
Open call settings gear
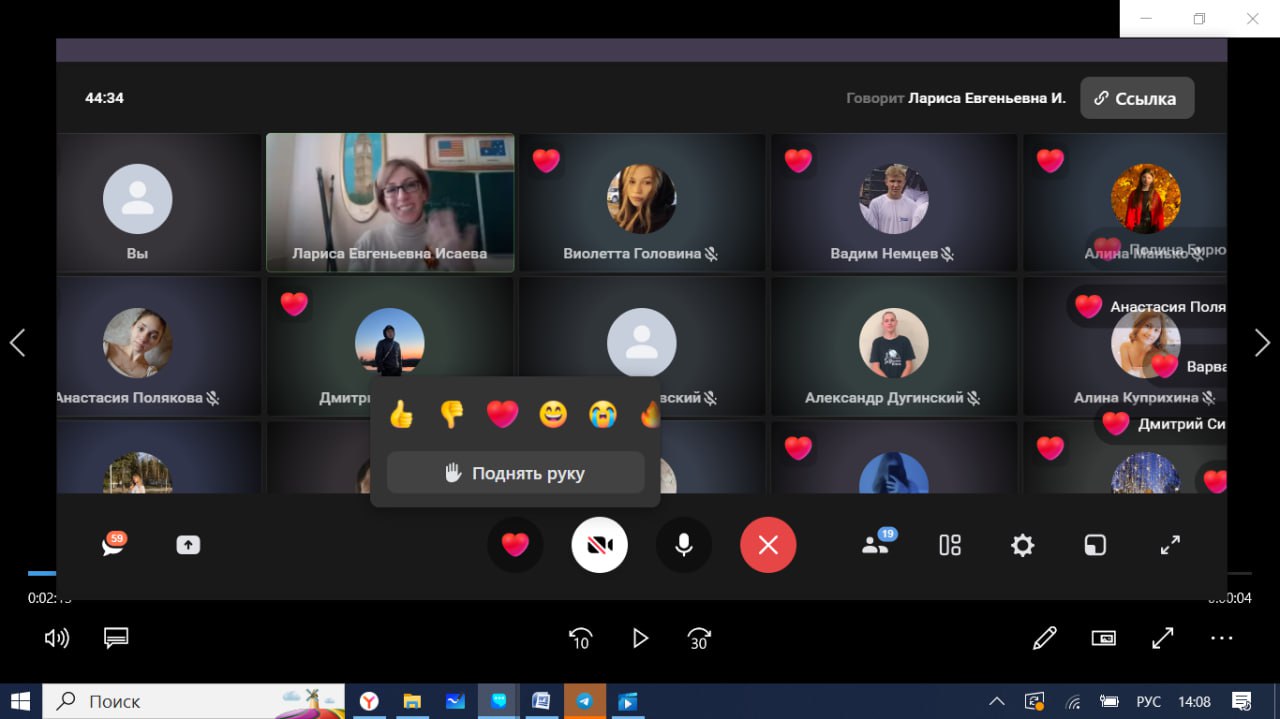click(x=1022, y=545)
